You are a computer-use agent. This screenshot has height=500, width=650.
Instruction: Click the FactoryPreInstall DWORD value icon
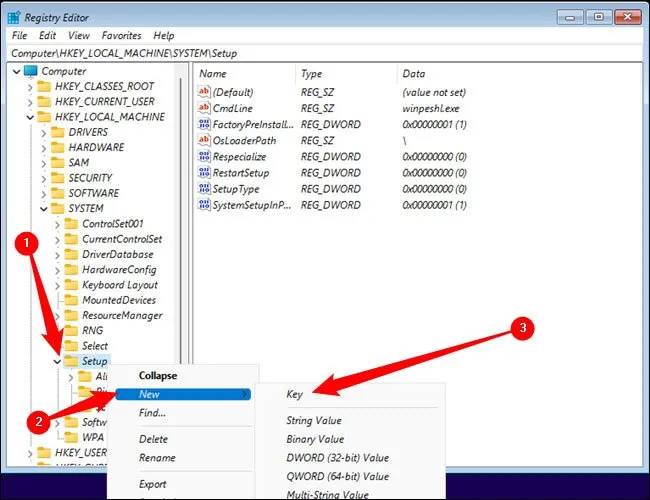click(205, 124)
